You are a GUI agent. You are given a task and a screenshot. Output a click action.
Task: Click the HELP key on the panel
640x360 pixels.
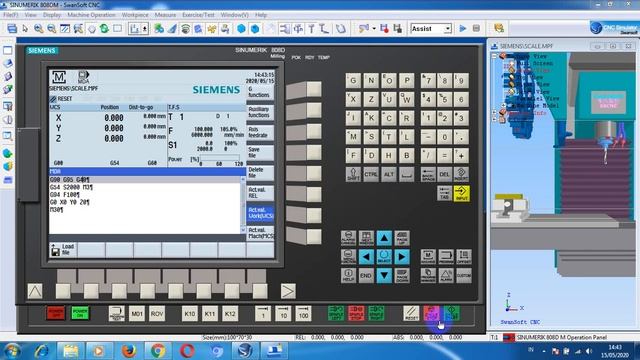349,276
